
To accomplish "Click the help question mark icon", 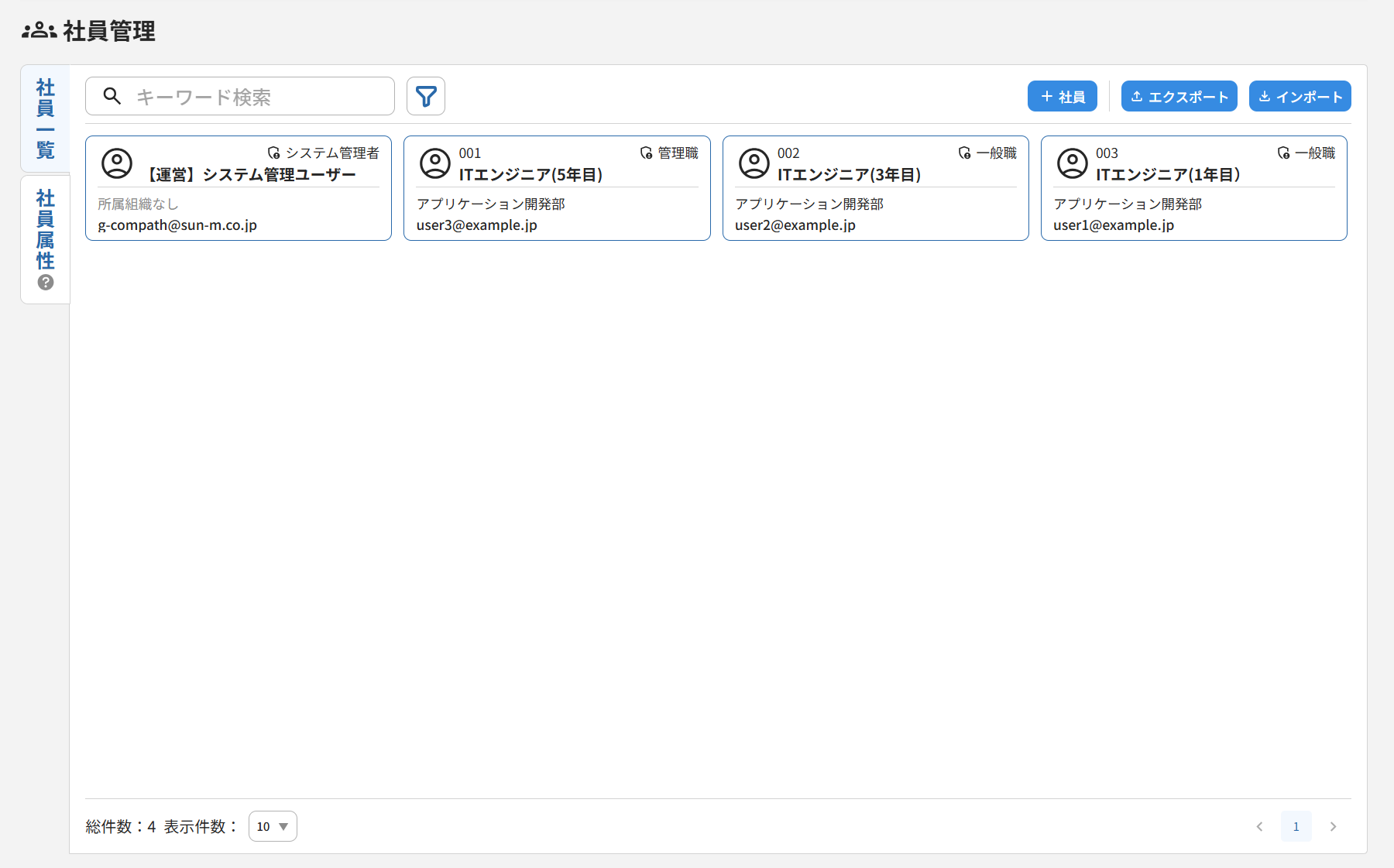I will point(46,283).
